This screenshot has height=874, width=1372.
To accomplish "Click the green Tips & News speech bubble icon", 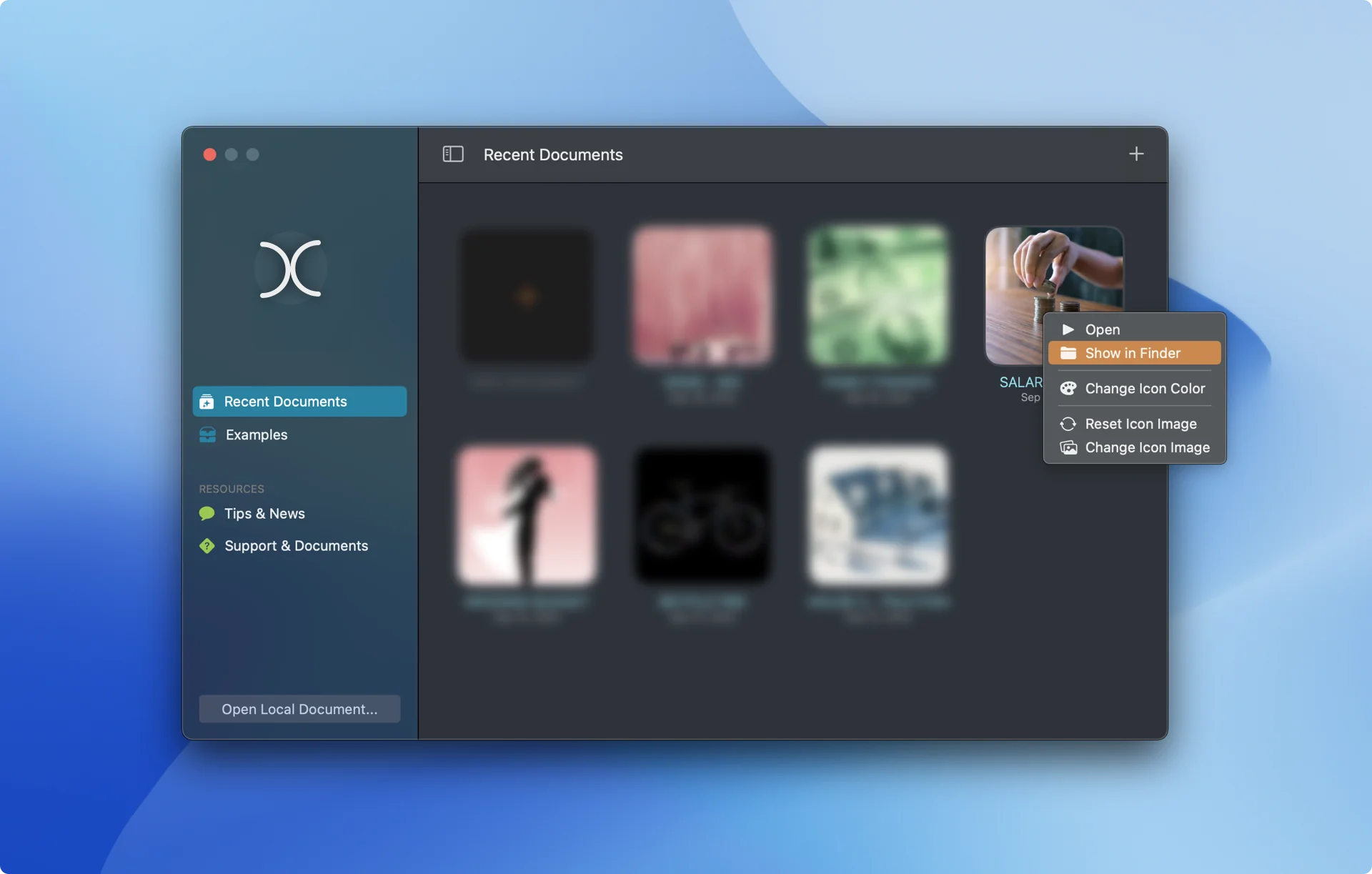I will (x=206, y=513).
